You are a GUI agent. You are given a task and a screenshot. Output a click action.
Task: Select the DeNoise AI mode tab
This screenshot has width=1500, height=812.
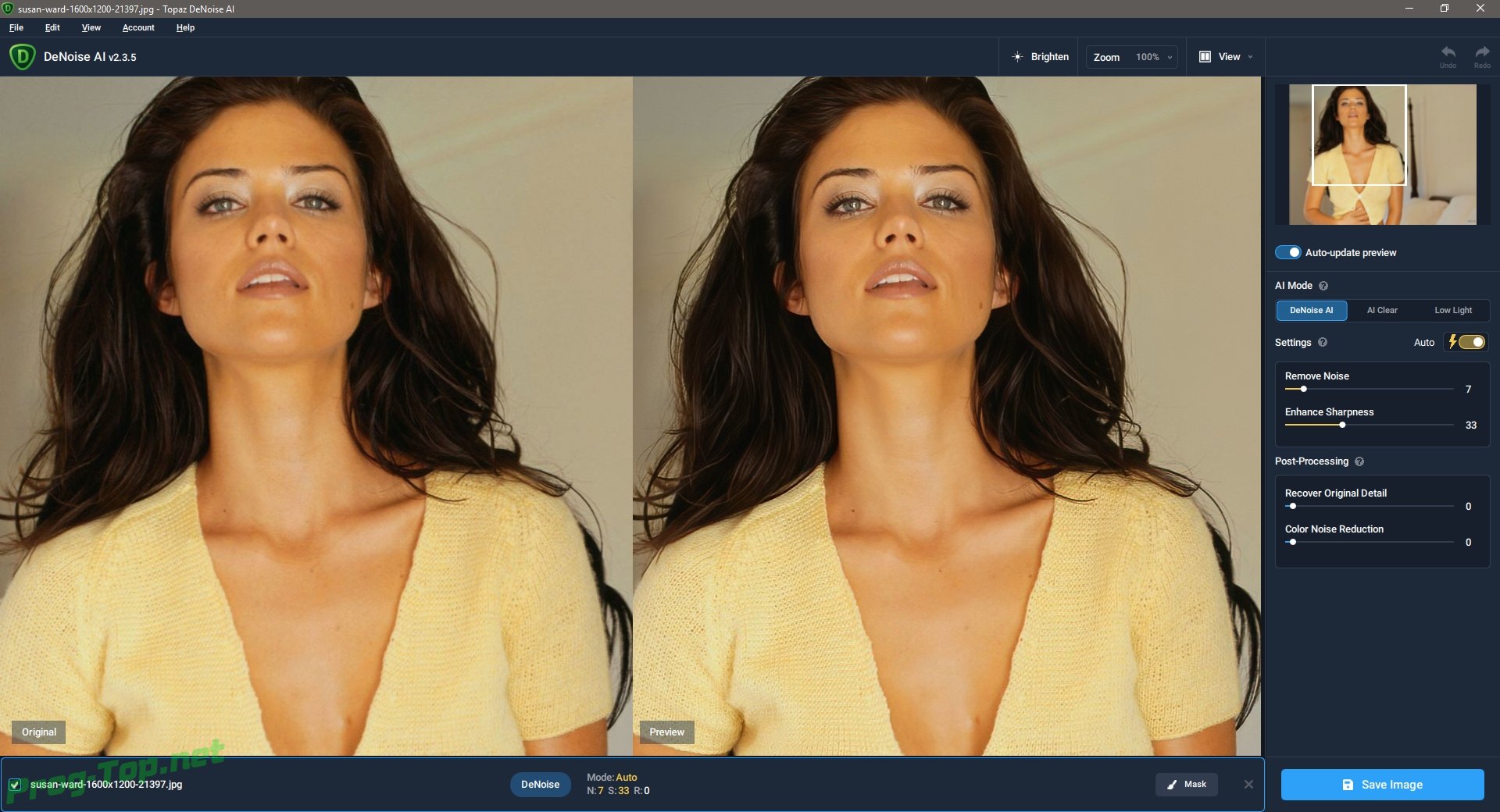tap(1312, 311)
